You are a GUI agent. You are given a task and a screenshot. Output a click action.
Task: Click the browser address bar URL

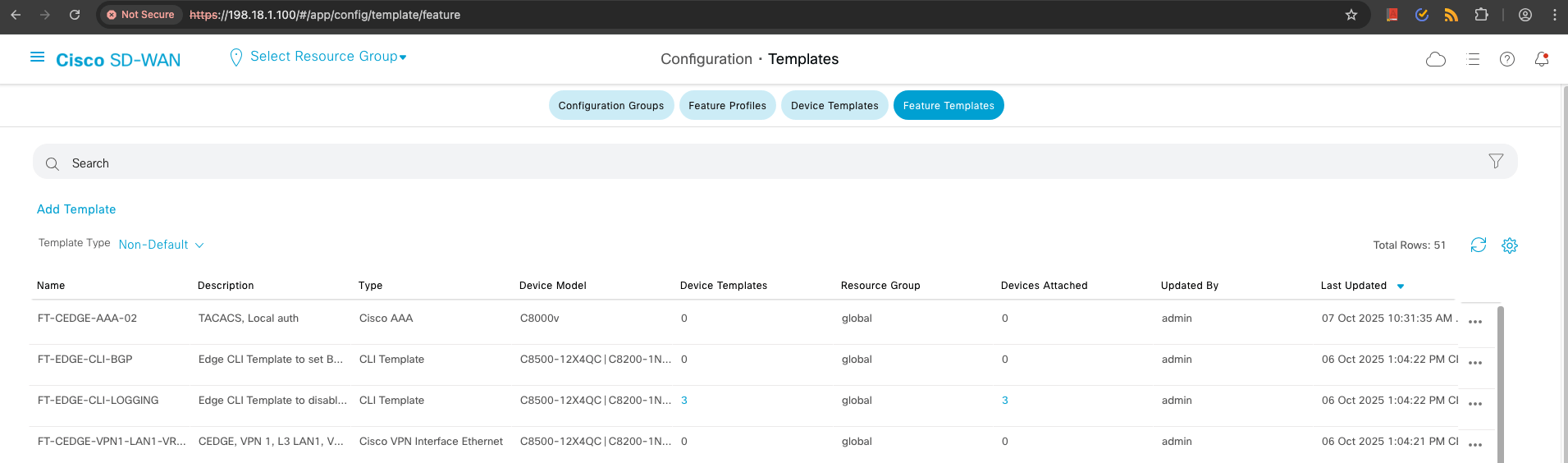[x=325, y=15]
